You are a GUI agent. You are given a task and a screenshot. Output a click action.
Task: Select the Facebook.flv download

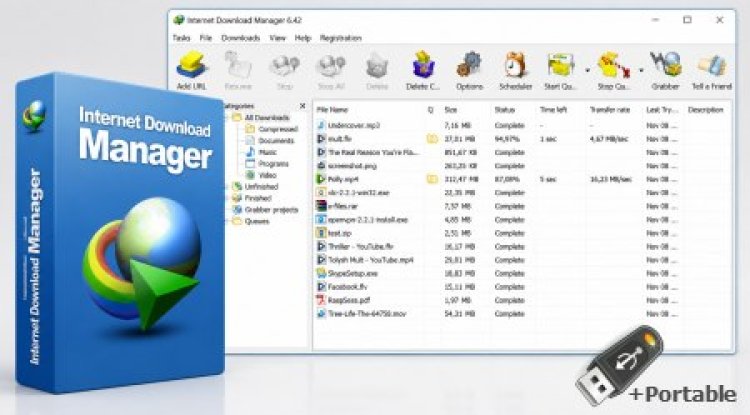(347, 287)
